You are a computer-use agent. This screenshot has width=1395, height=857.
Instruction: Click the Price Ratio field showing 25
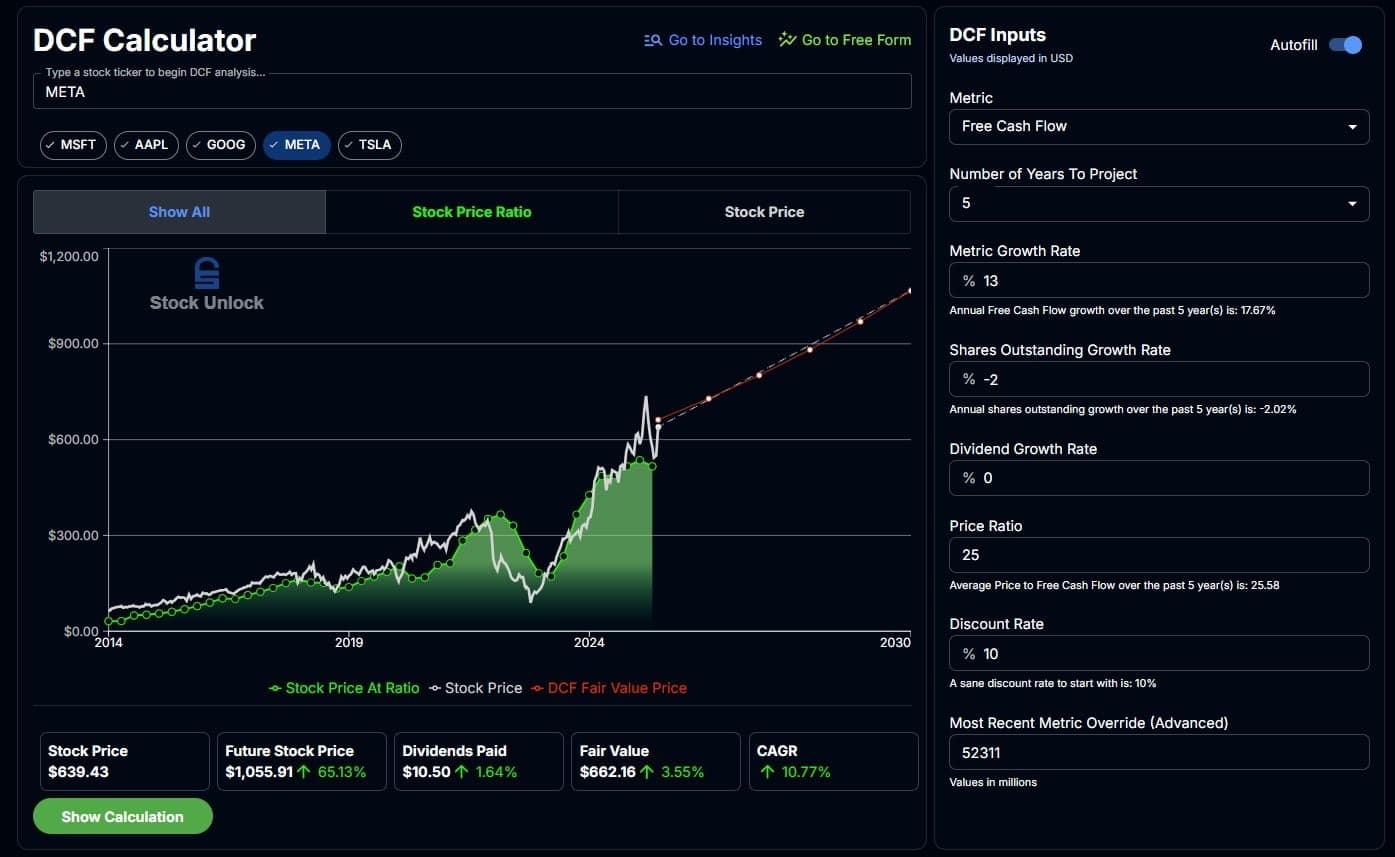[x=1159, y=555]
